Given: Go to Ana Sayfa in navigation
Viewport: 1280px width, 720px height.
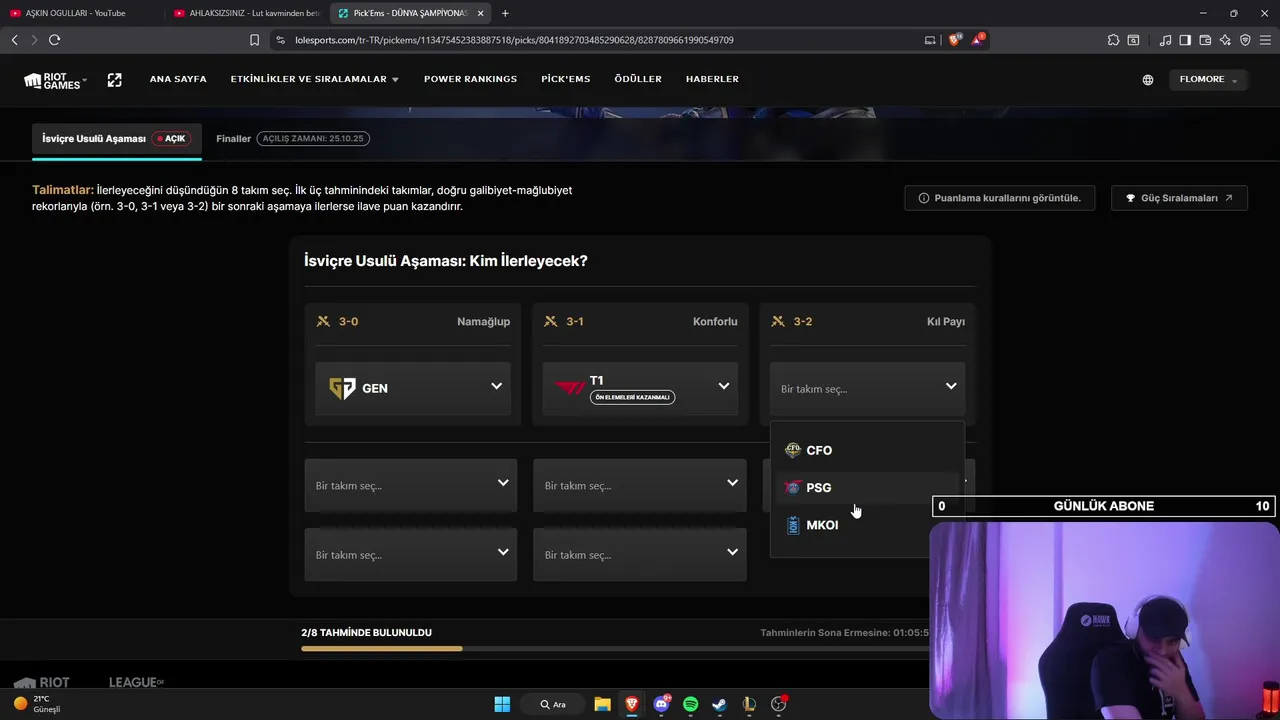Looking at the screenshot, I should pyautogui.click(x=178, y=79).
